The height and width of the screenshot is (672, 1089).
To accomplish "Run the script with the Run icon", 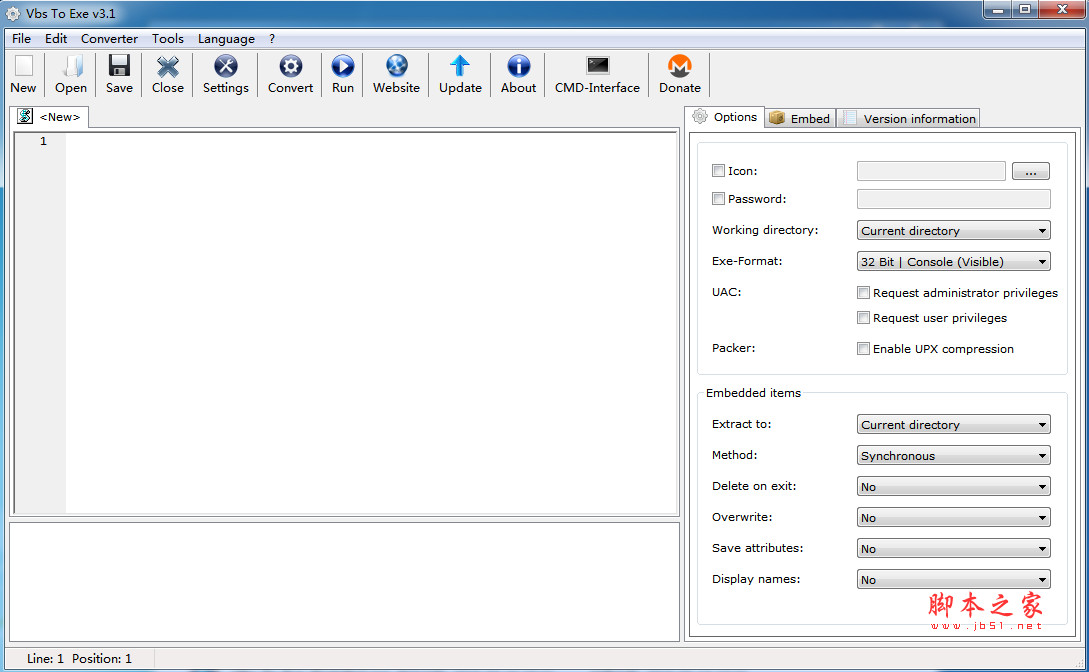I will click(343, 67).
